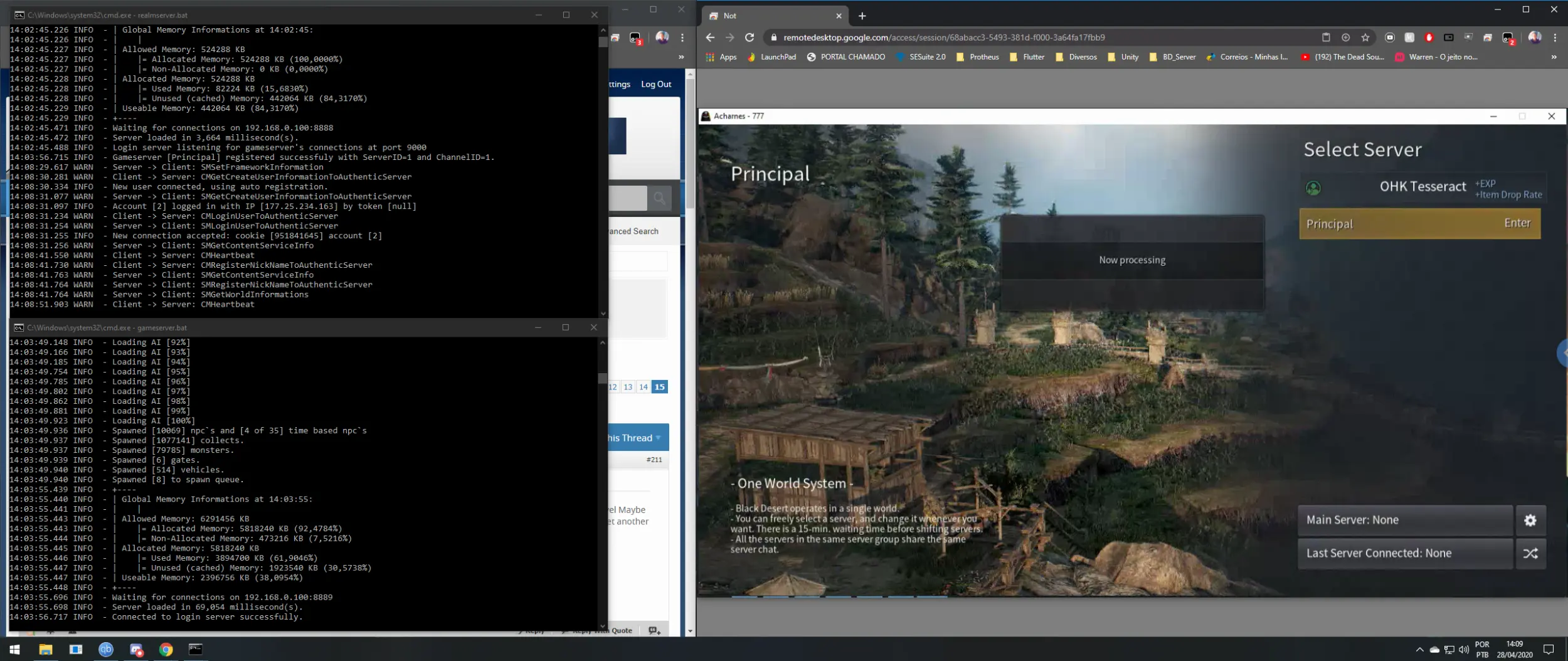Viewport: 1568px width, 661px height.
Task: Go to forum page 13
Action: 628,387
